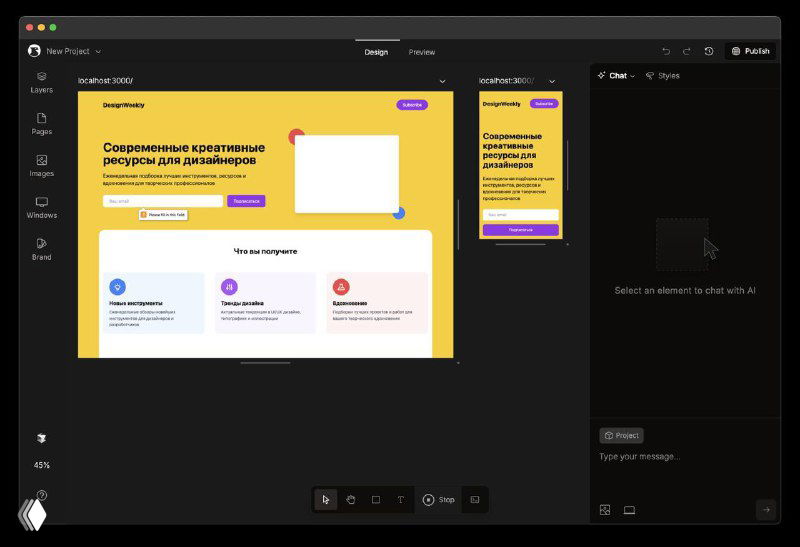The image size is (800, 547).
Task: Expand mobile frame localhost:3000 chevron
Action: point(552,81)
